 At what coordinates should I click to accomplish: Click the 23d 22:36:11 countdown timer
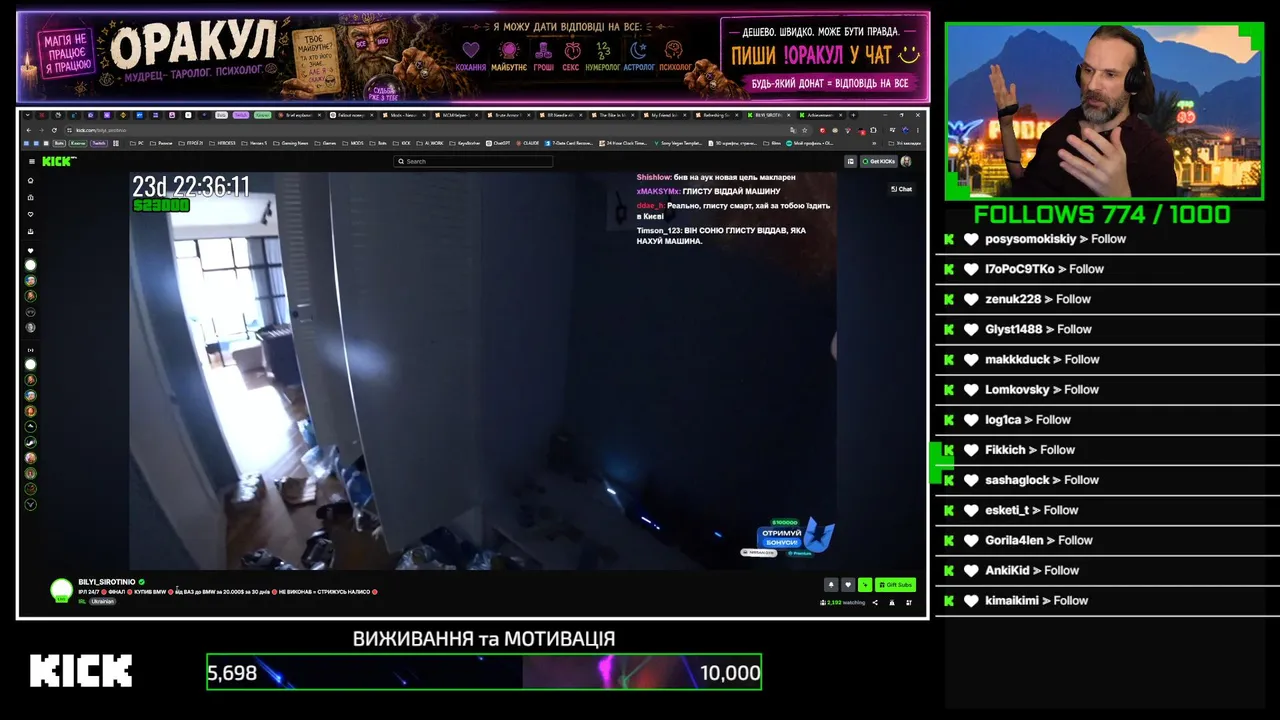point(191,187)
